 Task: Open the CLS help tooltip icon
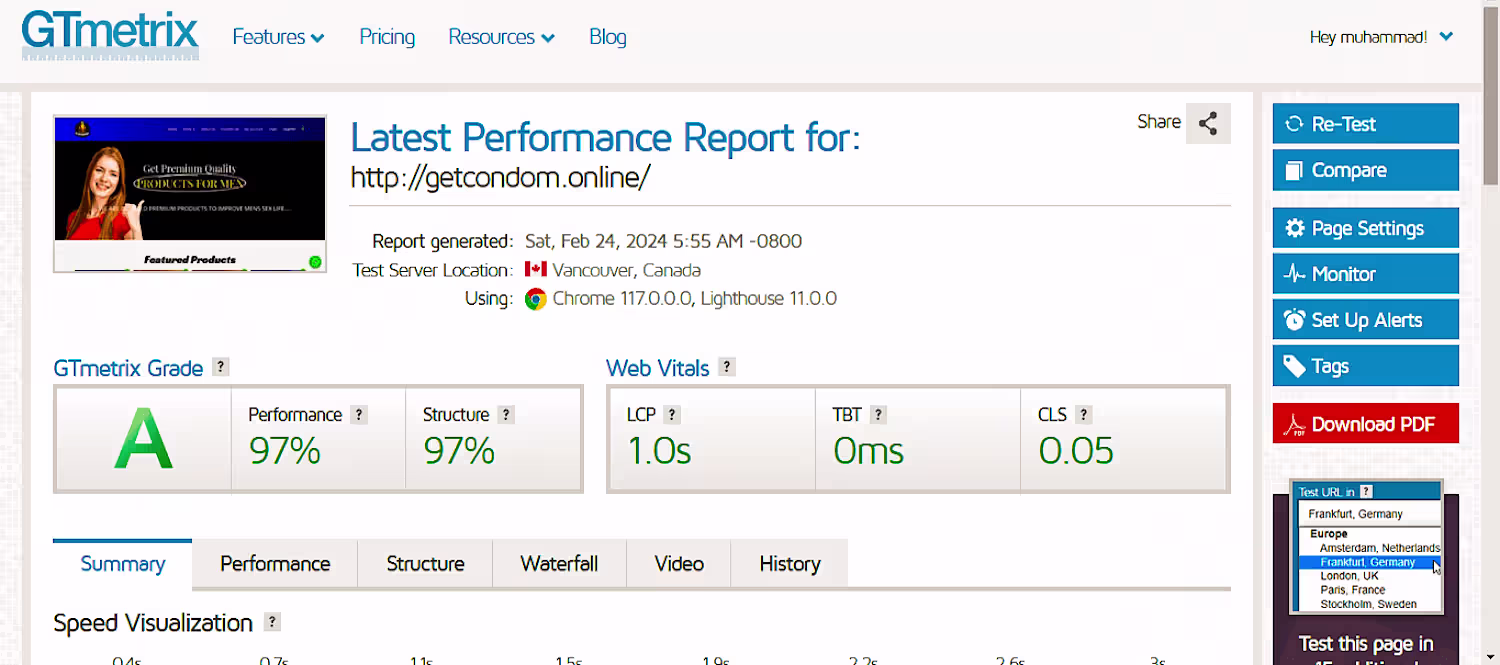tap(1084, 414)
